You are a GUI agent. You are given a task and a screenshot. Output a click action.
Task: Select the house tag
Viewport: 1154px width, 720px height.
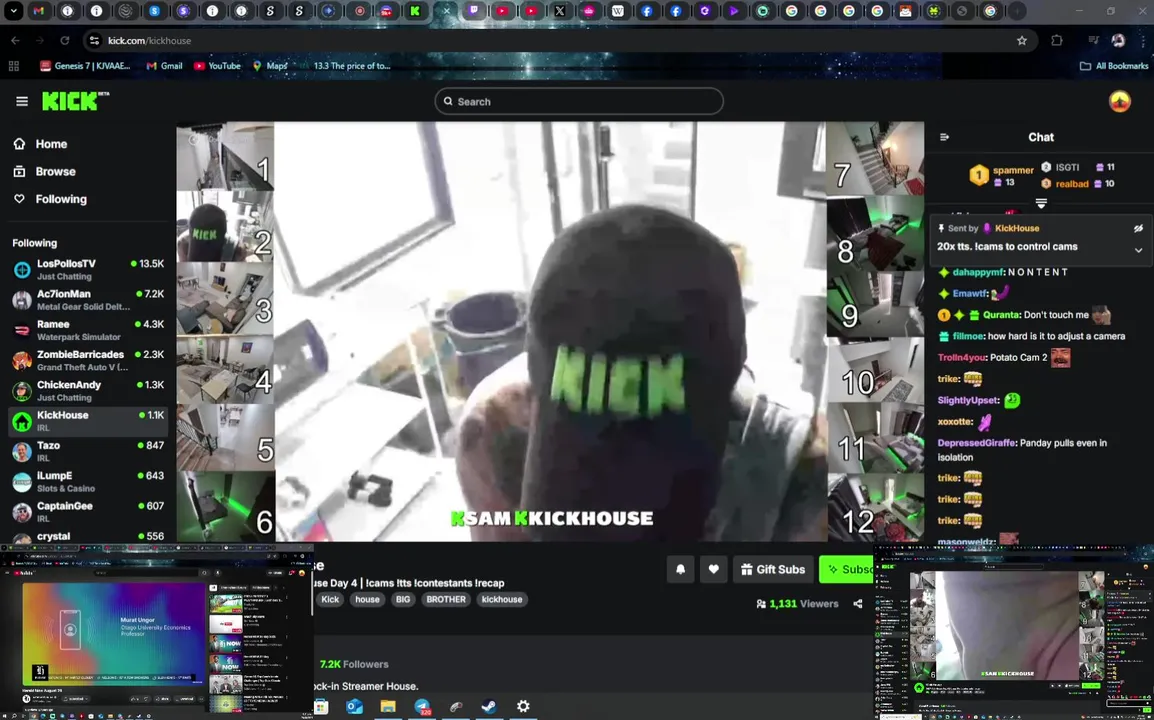coord(367,599)
